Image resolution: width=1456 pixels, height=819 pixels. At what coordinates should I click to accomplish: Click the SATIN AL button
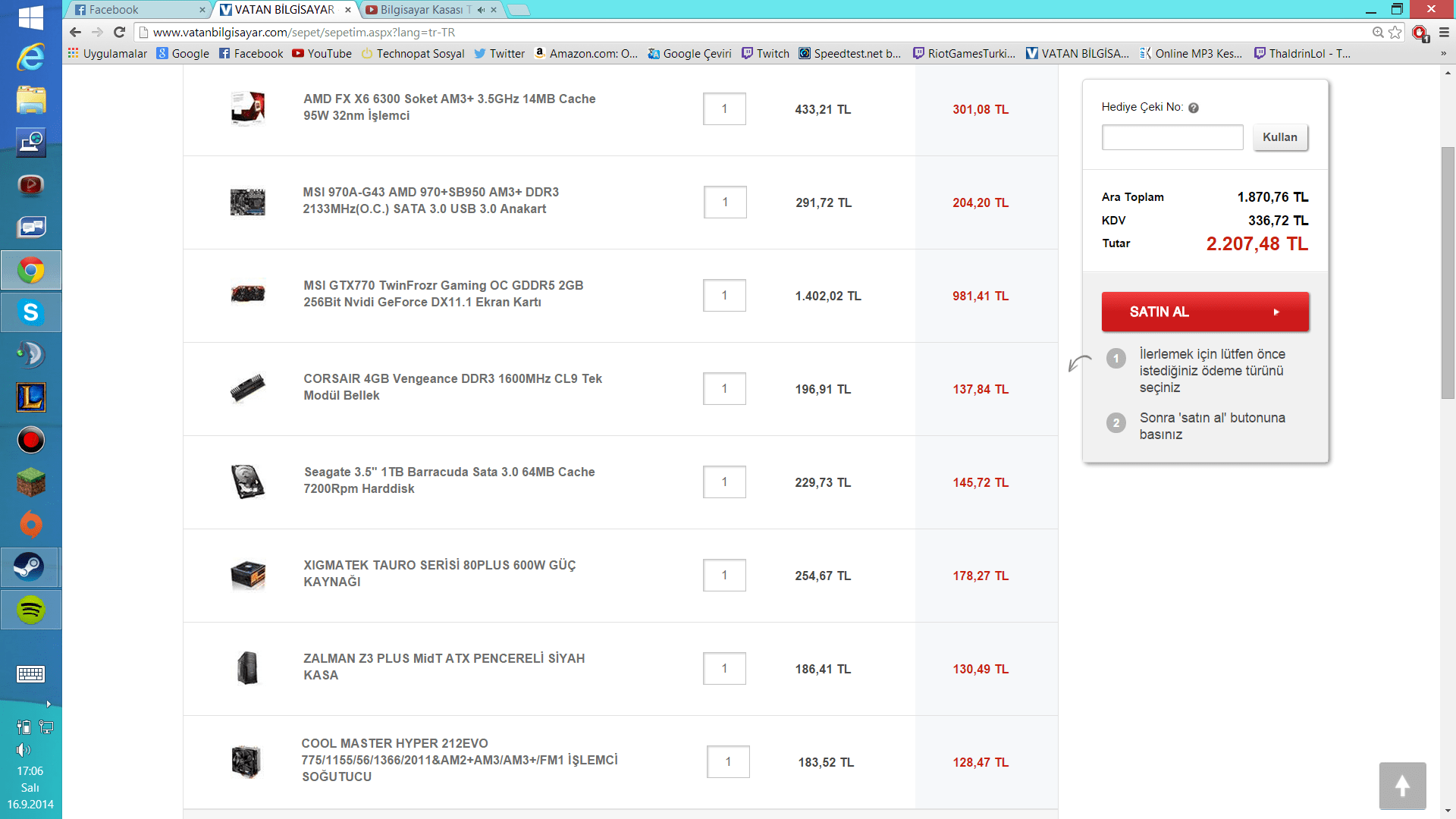tap(1205, 312)
